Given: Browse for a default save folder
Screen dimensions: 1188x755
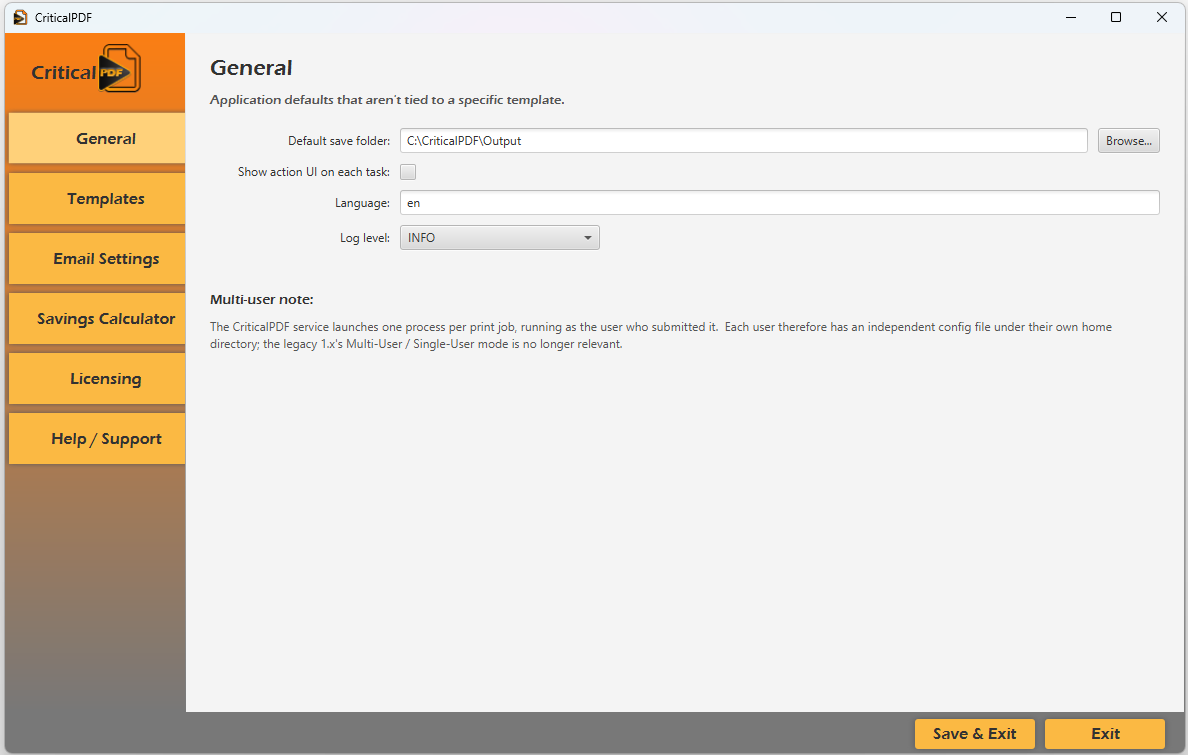Looking at the screenshot, I should pos(1128,140).
